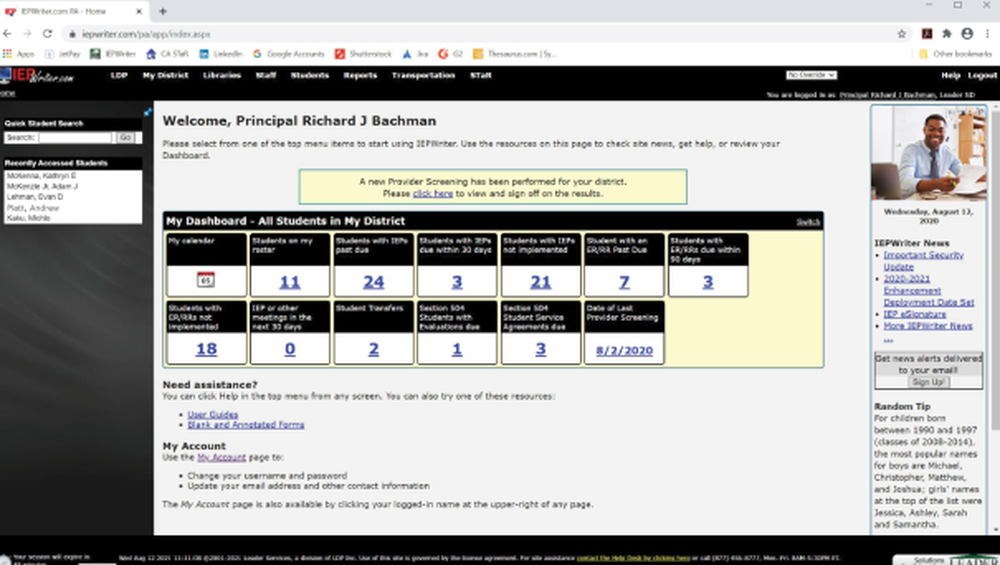Click the Sign Up! news alerts button
The width and height of the screenshot is (1000, 565).
coord(928,382)
